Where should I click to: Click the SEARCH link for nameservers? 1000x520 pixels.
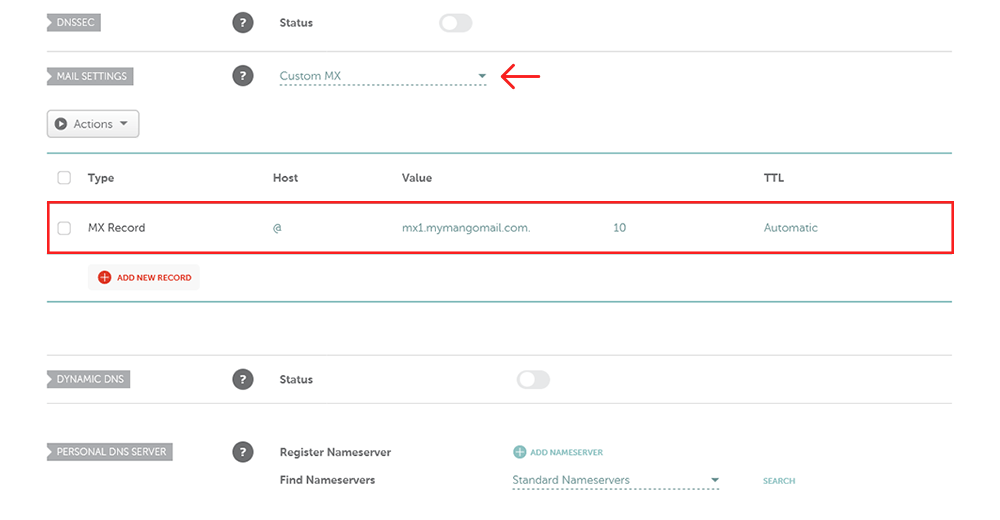point(779,481)
